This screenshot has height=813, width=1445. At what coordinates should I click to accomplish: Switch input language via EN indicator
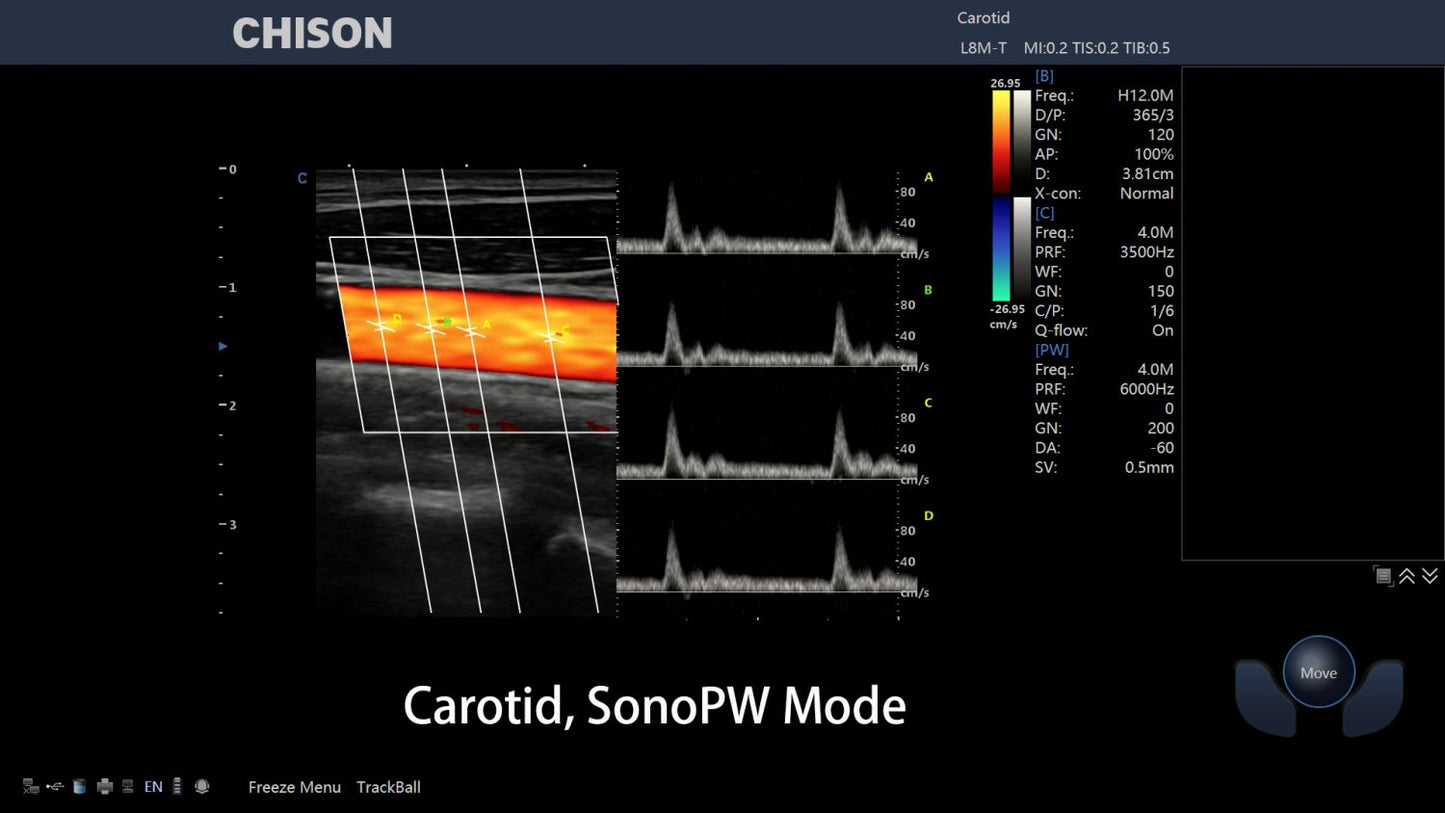pyautogui.click(x=153, y=787)
